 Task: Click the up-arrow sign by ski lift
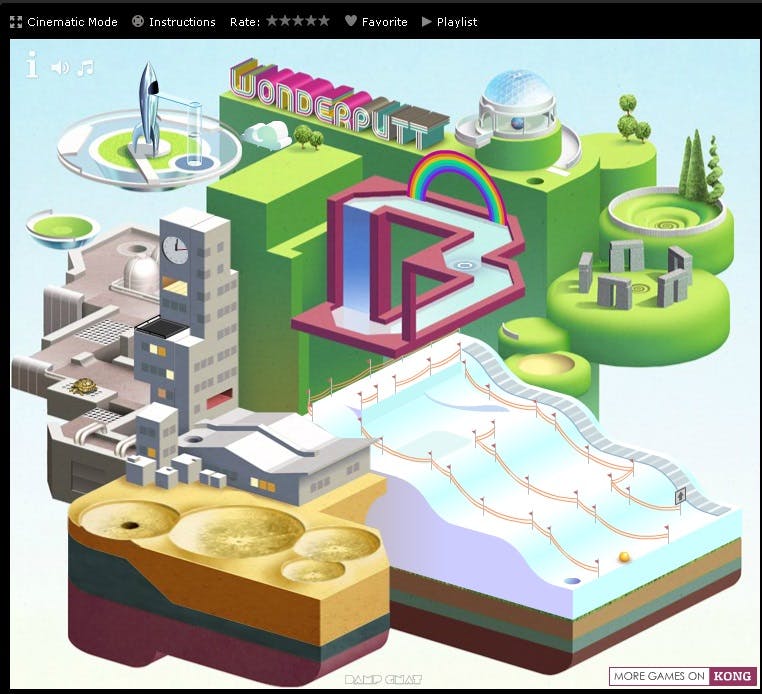point(680,496)
